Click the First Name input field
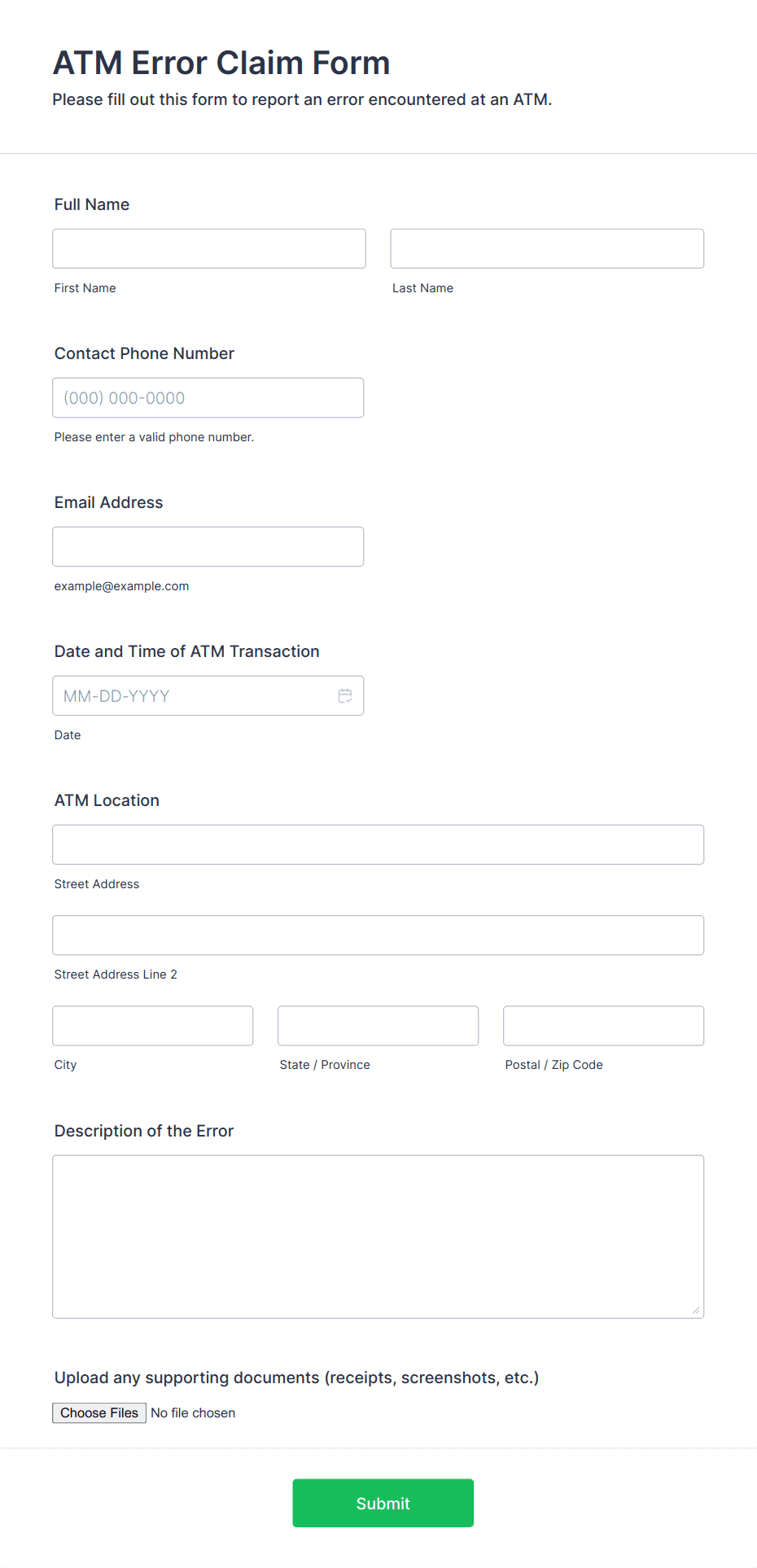This screenshot has height=1568, width=757. click(209, 248)
